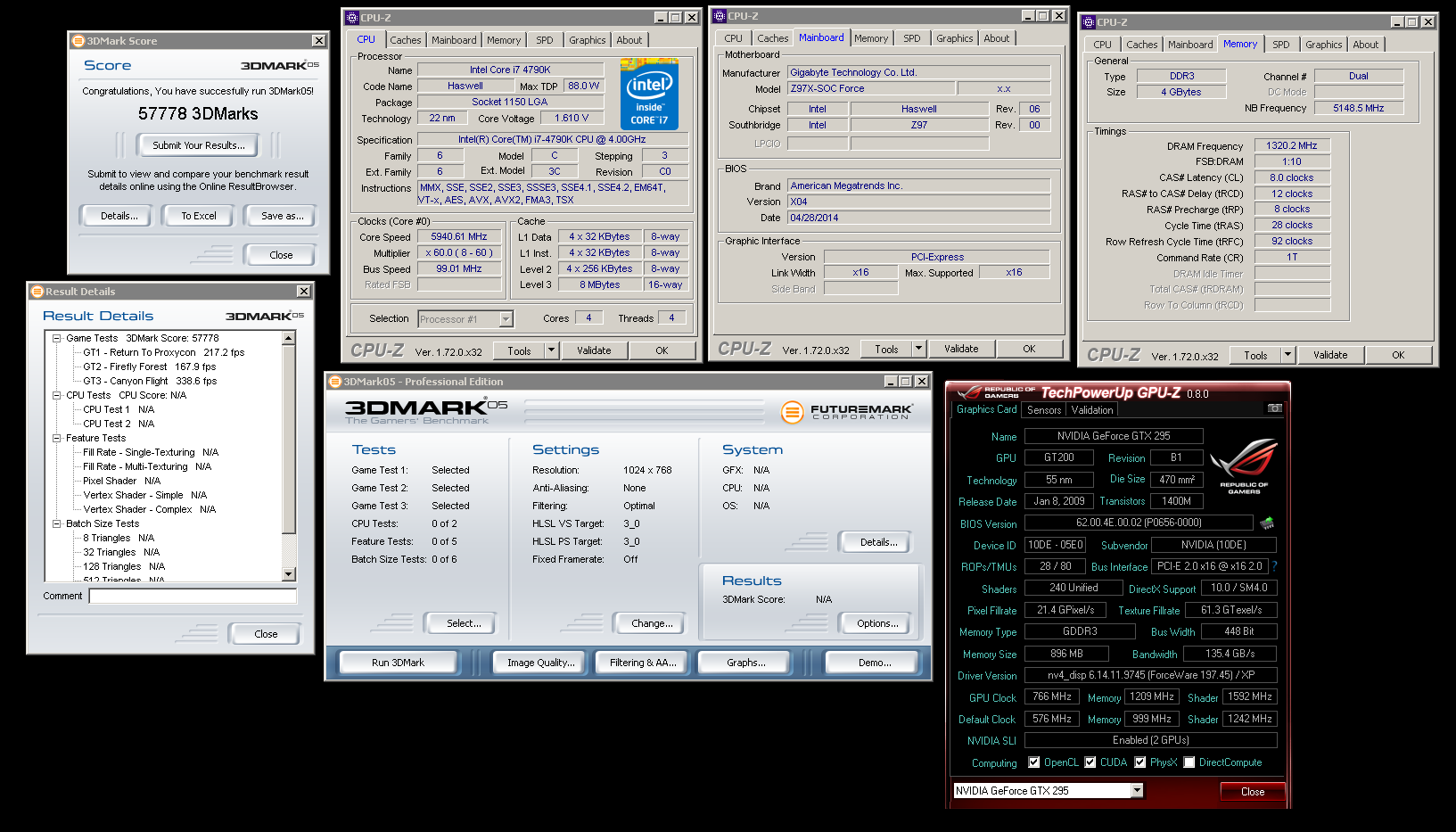
Task: Close the Result Details window with X
Action: (x=304, y=292)
